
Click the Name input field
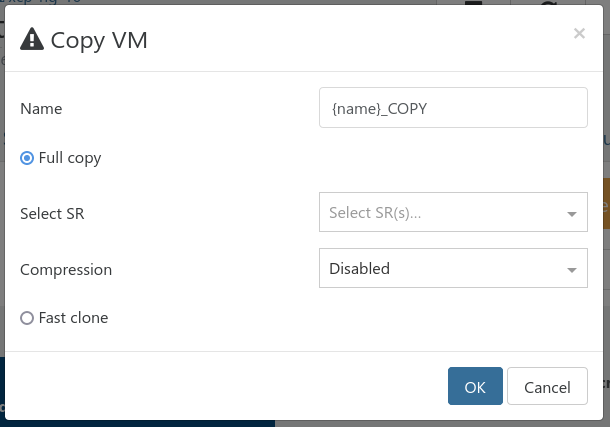pos(452,108)
